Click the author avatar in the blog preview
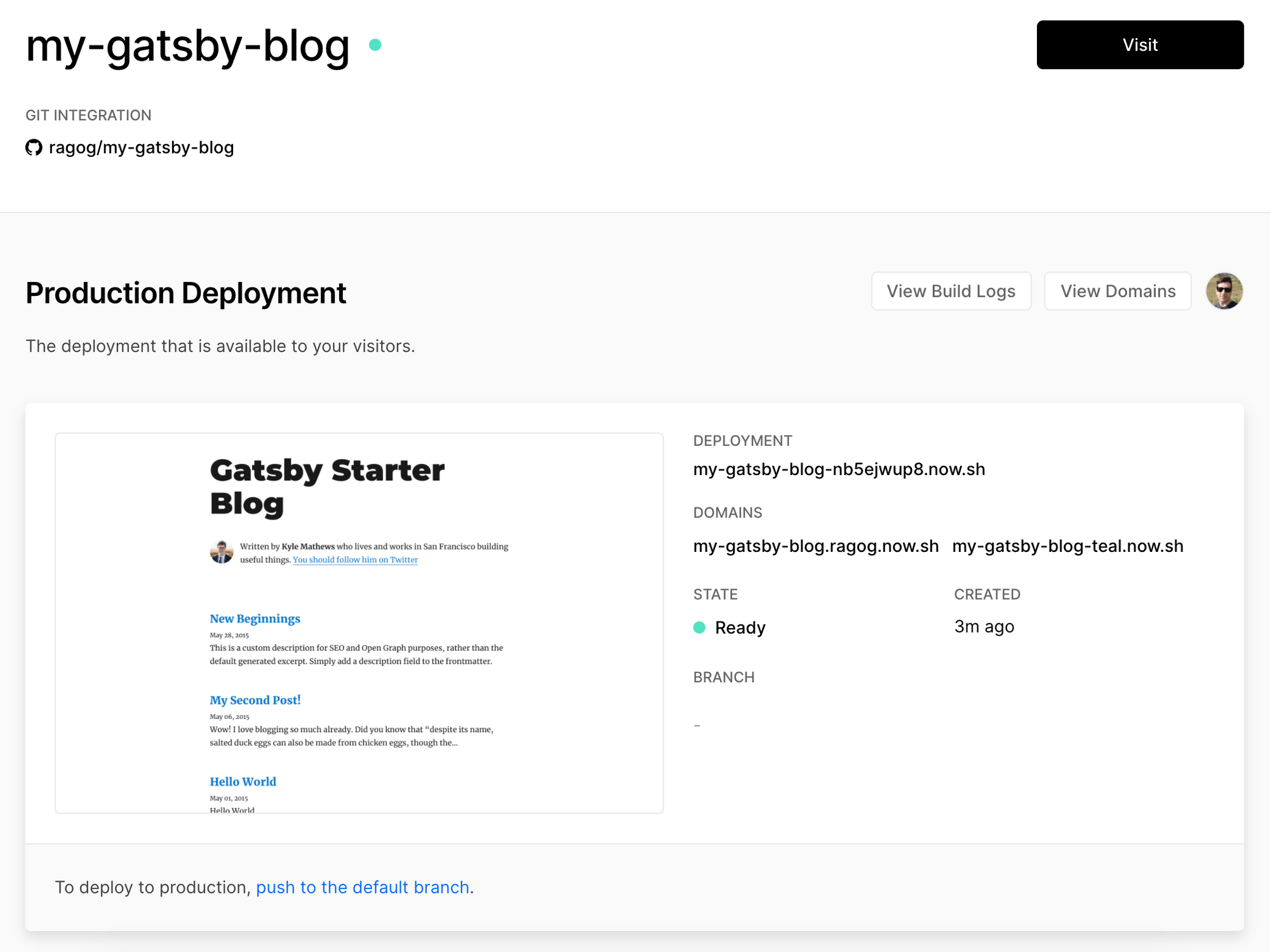1270x952 pixels. click(x=222, y=551)
